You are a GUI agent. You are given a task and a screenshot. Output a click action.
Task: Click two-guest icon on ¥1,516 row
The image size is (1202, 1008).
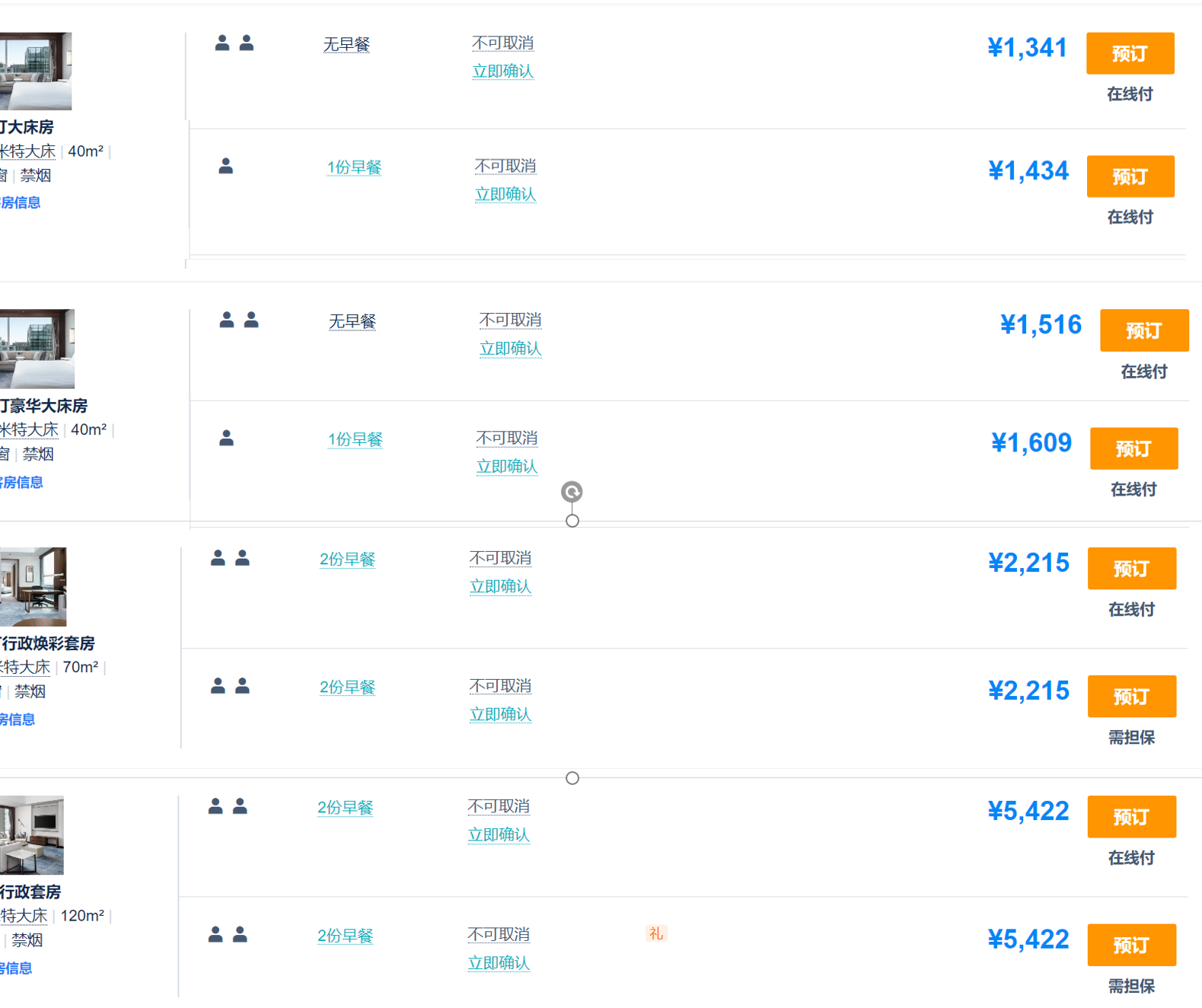pyautogui.click(x=238, y=320)
